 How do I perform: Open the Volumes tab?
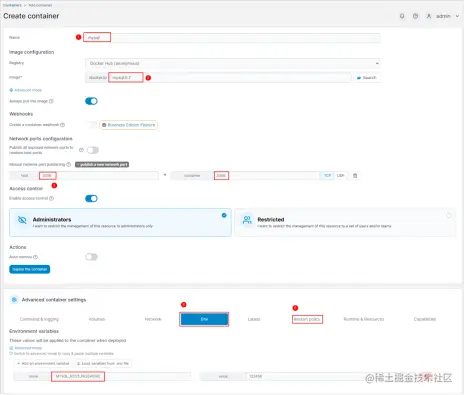click(x=97, y=319)
